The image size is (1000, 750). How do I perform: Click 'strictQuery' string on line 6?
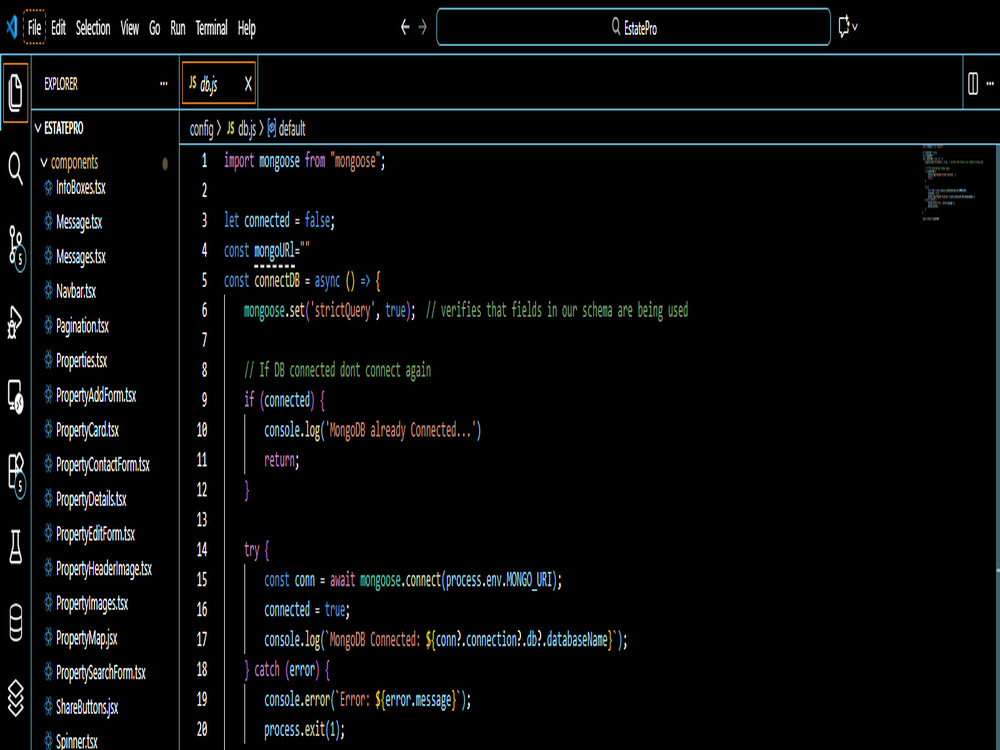point(340,311)
